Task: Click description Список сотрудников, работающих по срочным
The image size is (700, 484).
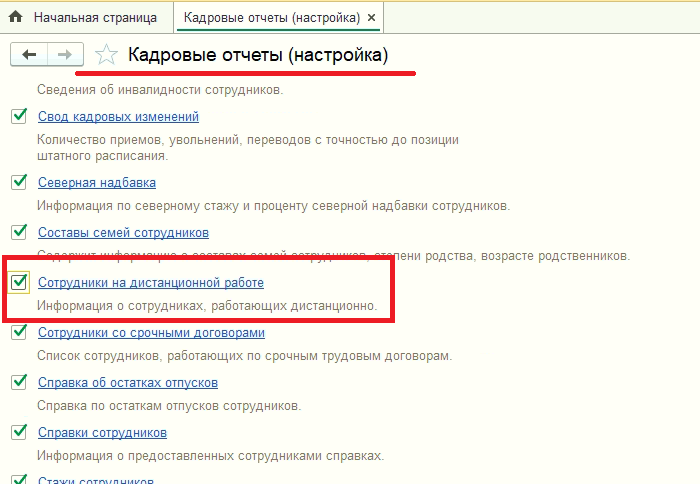Action: click(245, 356)
